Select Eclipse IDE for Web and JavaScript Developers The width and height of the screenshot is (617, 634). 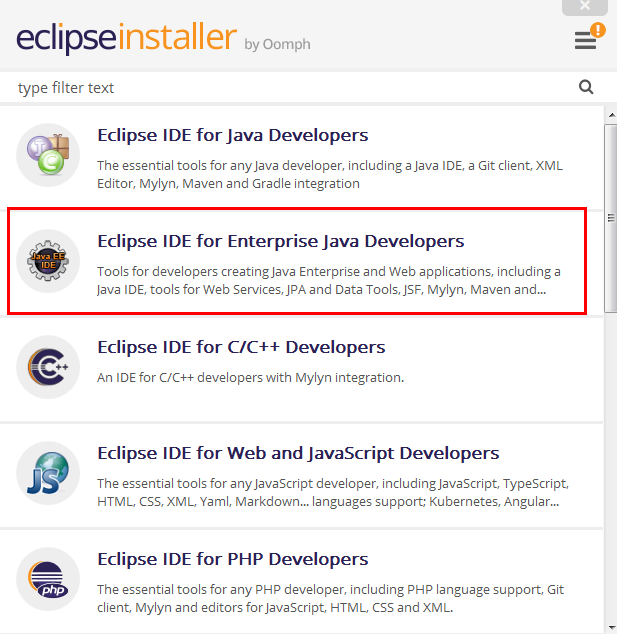click(x=298, y=453)
